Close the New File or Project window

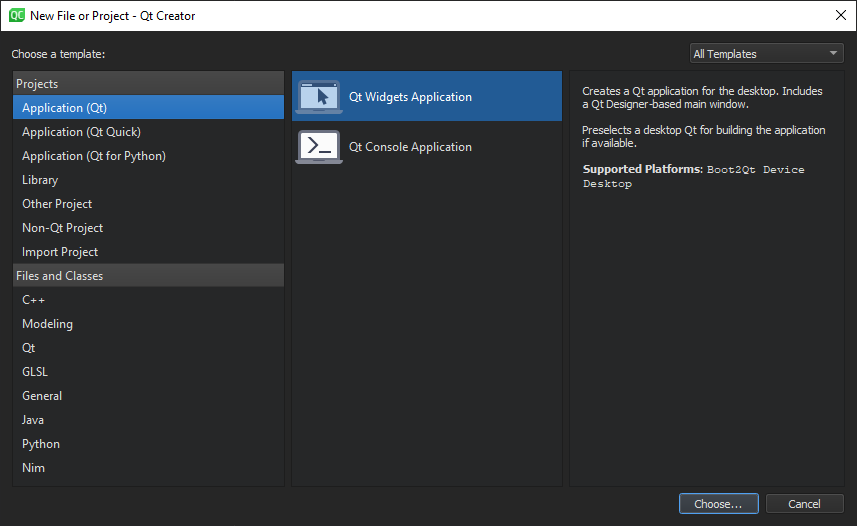[x=841, y=15]
